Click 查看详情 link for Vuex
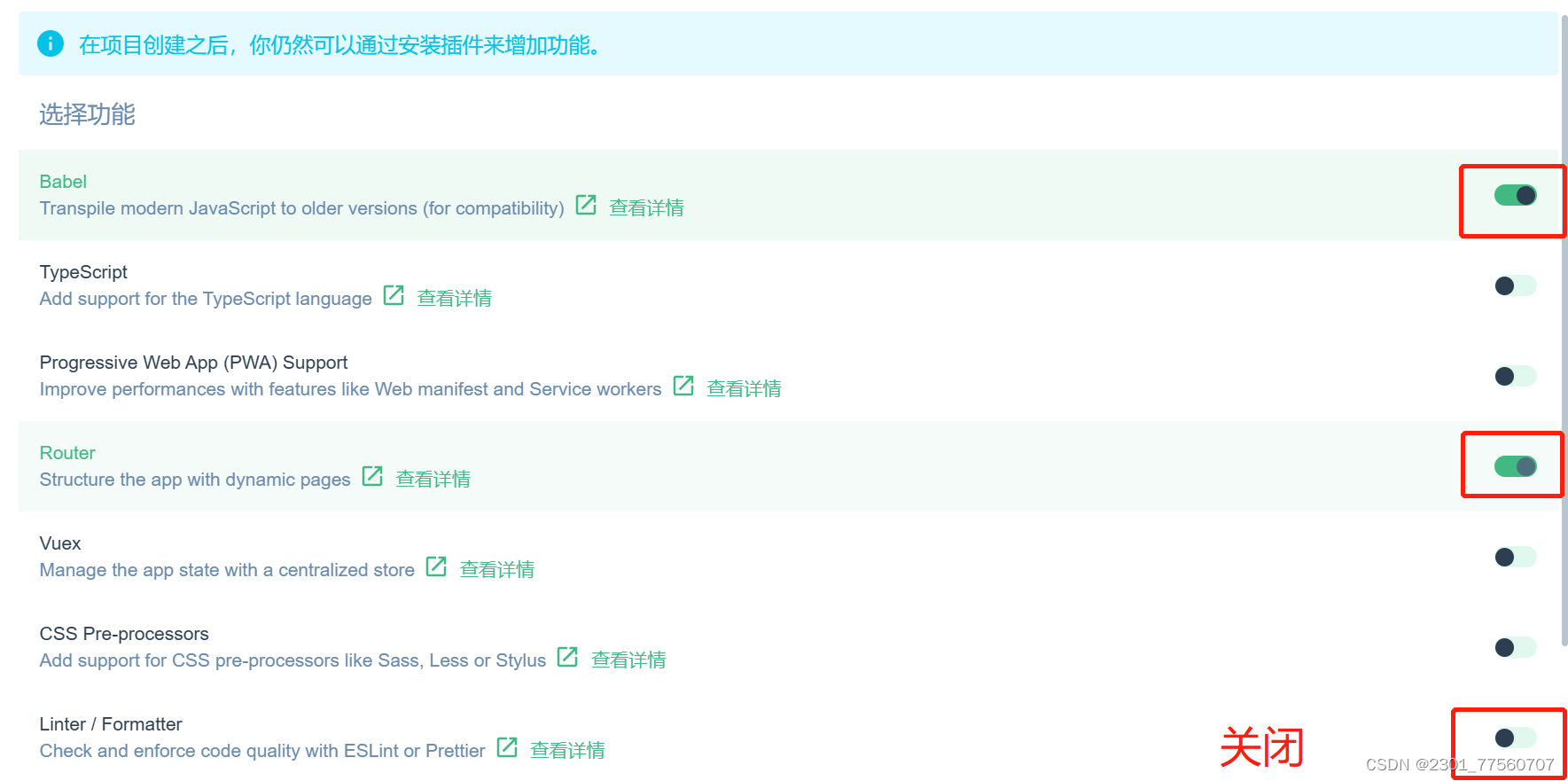This screenshot has width=1568, height=781. [x=496, y=570]
